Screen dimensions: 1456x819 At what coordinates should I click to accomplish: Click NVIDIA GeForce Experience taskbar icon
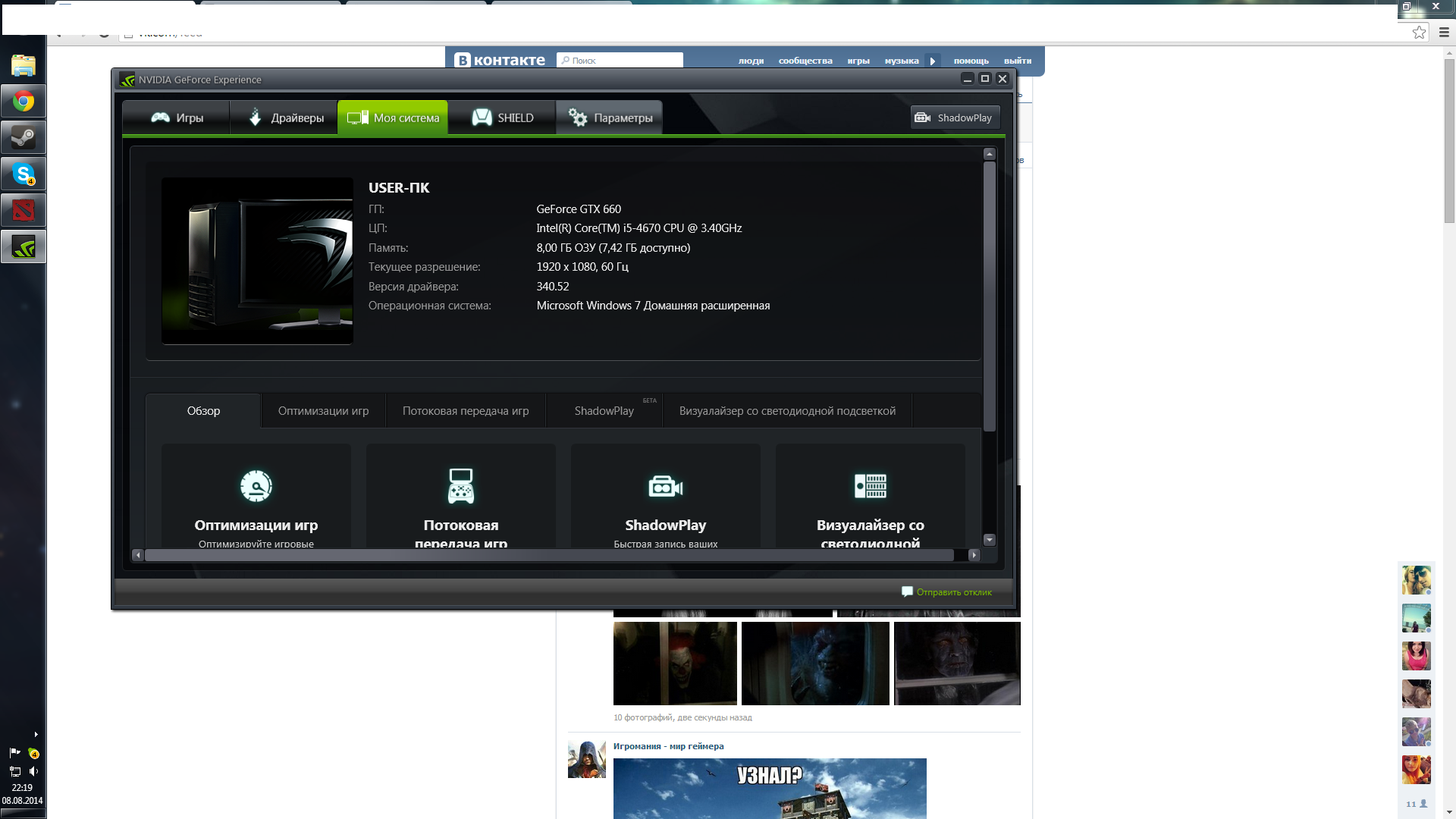24,246
